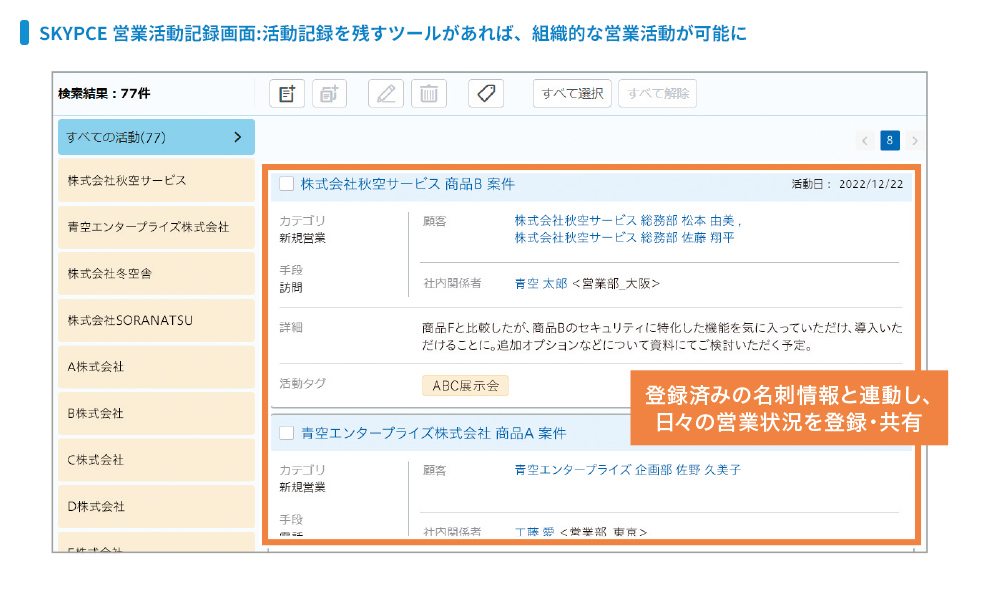
Task: Click the add new activity record icon
Action: click(x=287, y=94)
